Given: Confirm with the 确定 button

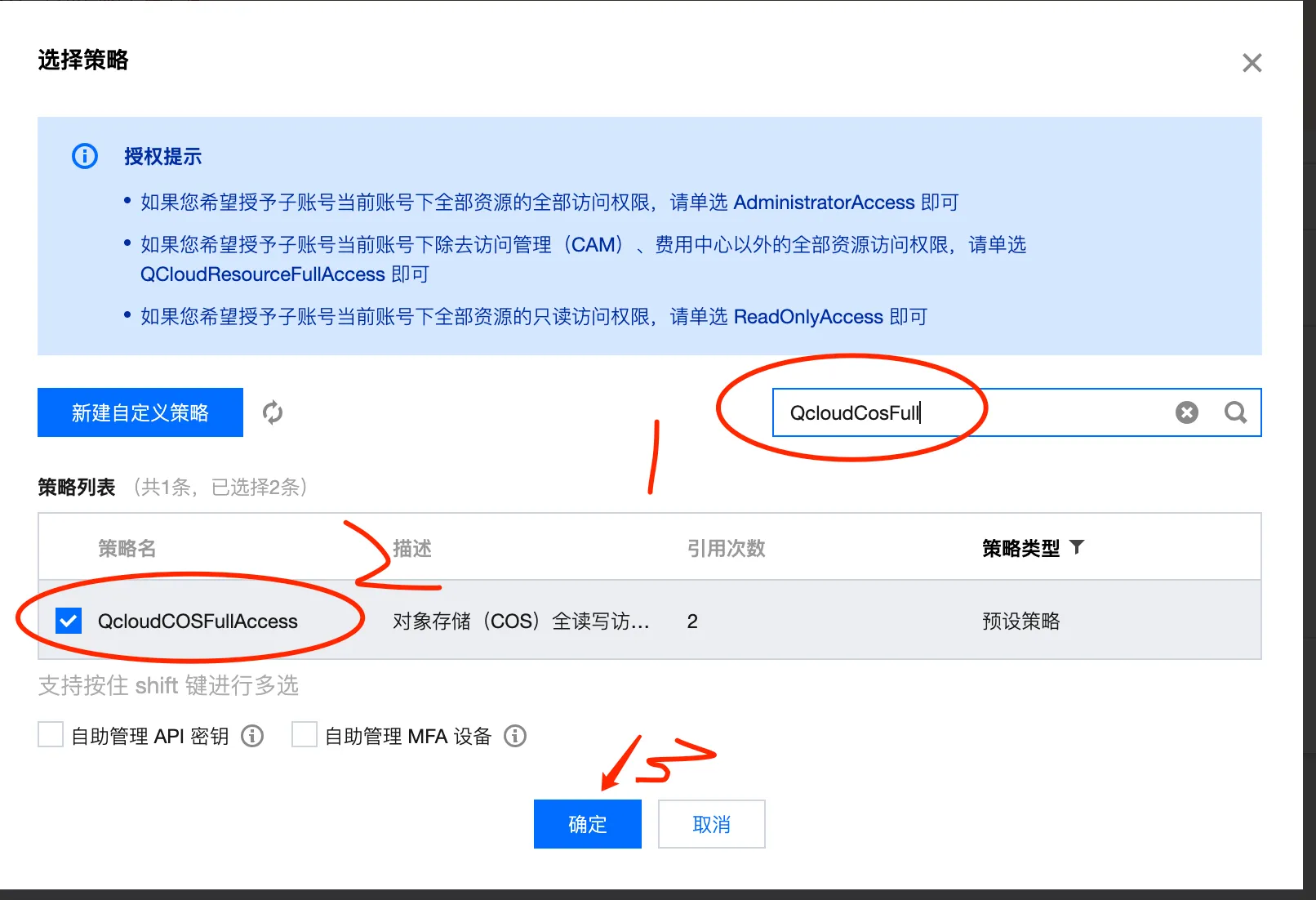Looking at the screenshot, I should [588, 824].
